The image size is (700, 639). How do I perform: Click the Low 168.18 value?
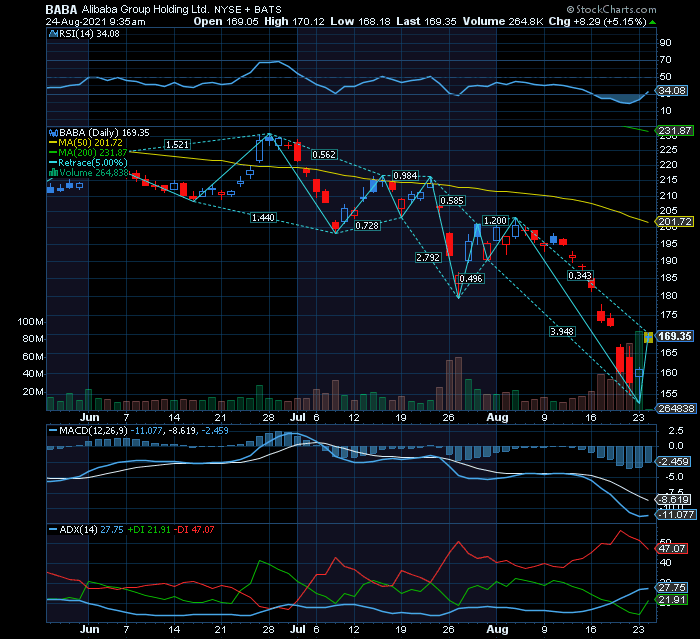tap(360, 21)
